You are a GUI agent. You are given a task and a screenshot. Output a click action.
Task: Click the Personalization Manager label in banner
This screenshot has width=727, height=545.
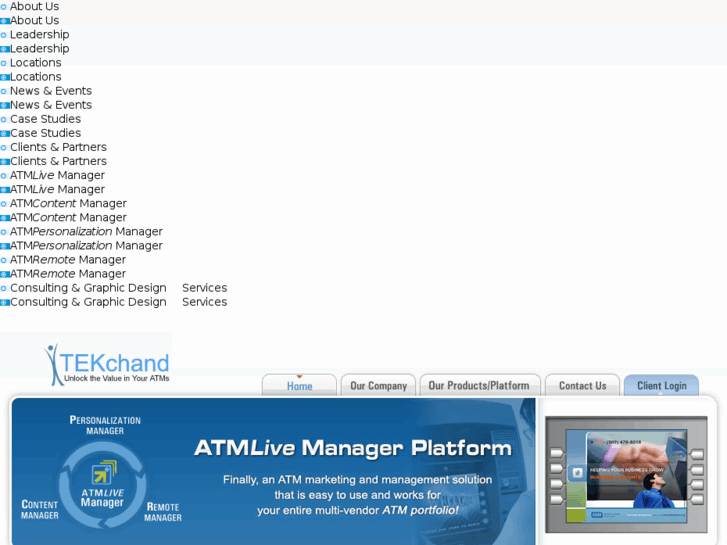105,425
